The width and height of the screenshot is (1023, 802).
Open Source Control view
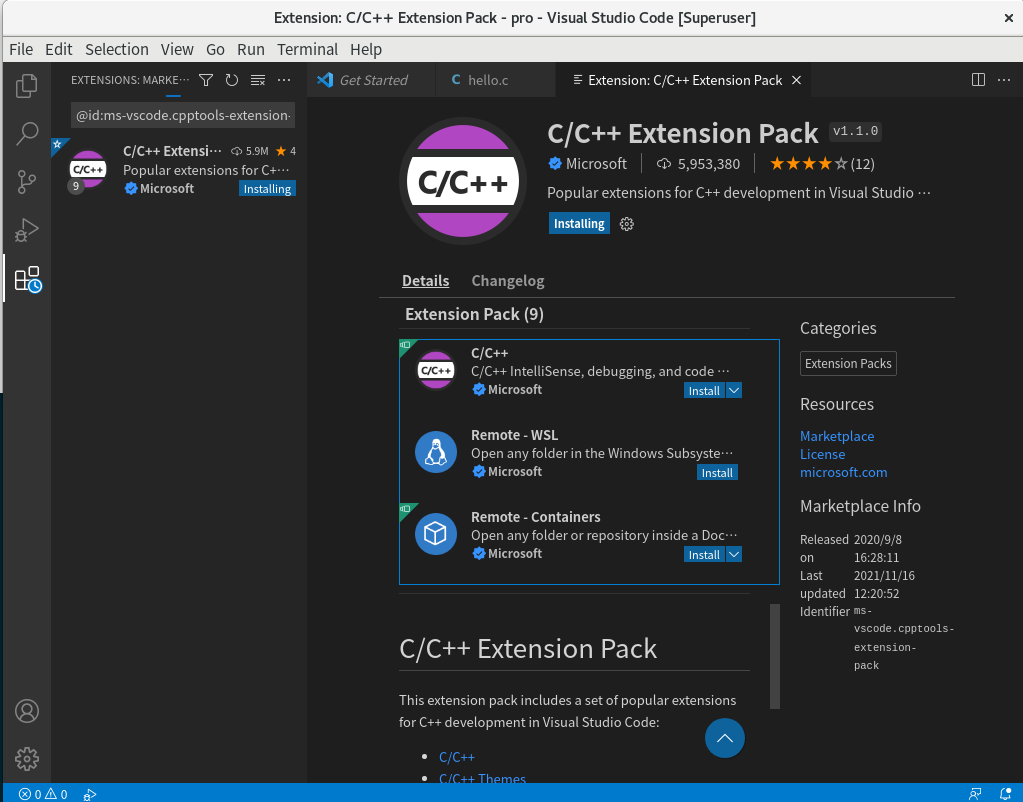pos(27,182)
